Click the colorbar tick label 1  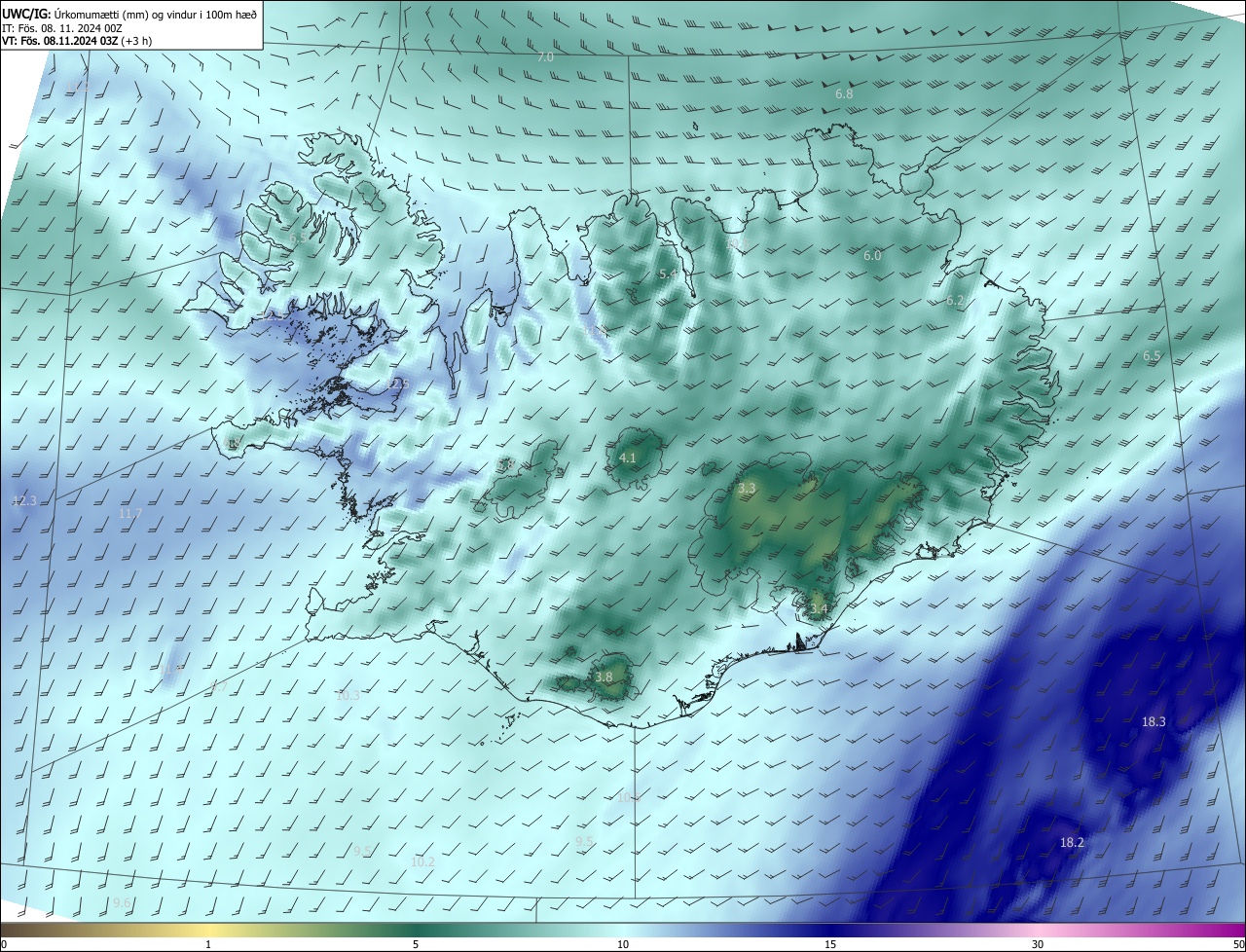(x=208, y=944)
